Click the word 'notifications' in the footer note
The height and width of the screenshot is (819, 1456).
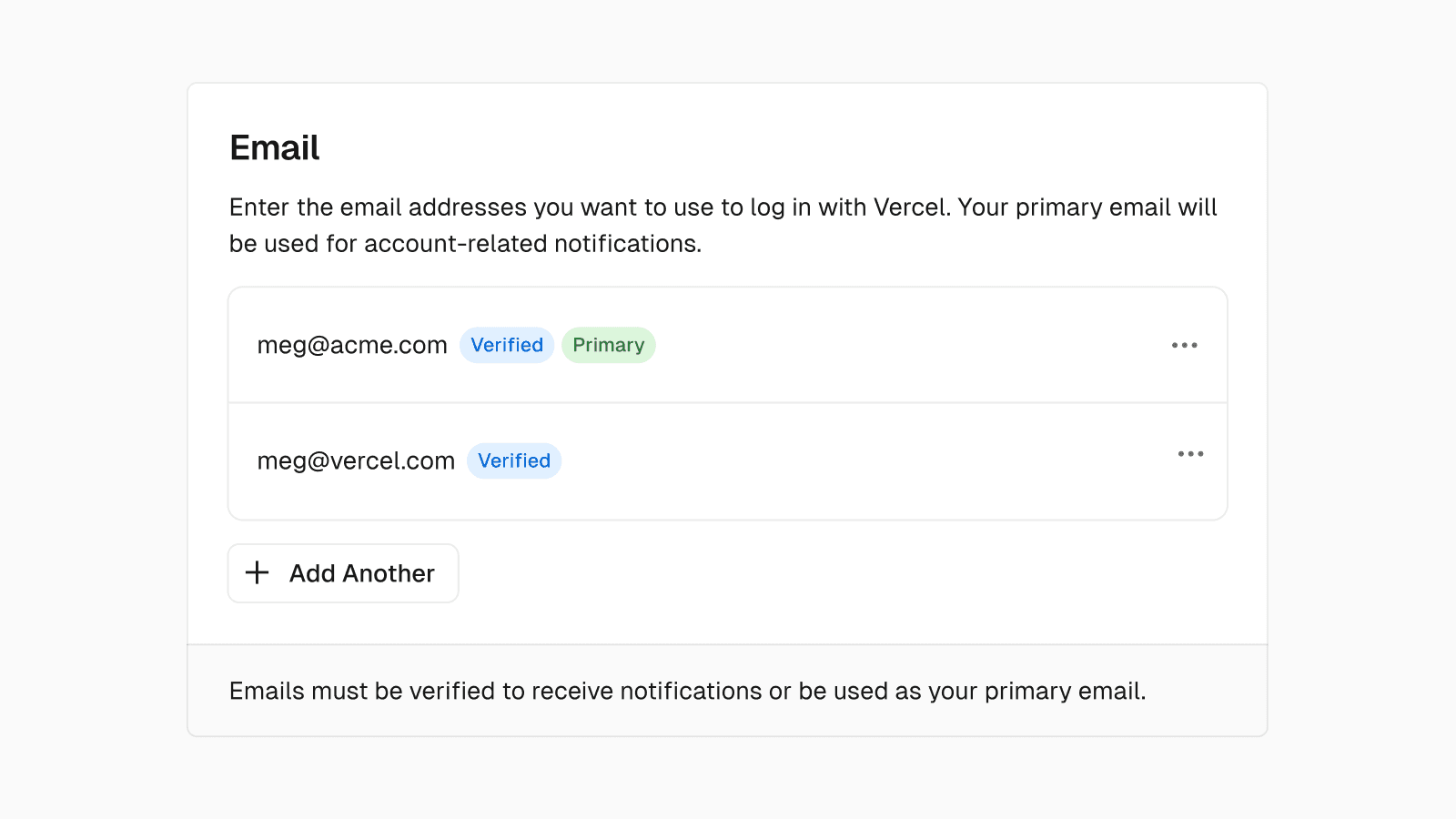pos(691,691)
